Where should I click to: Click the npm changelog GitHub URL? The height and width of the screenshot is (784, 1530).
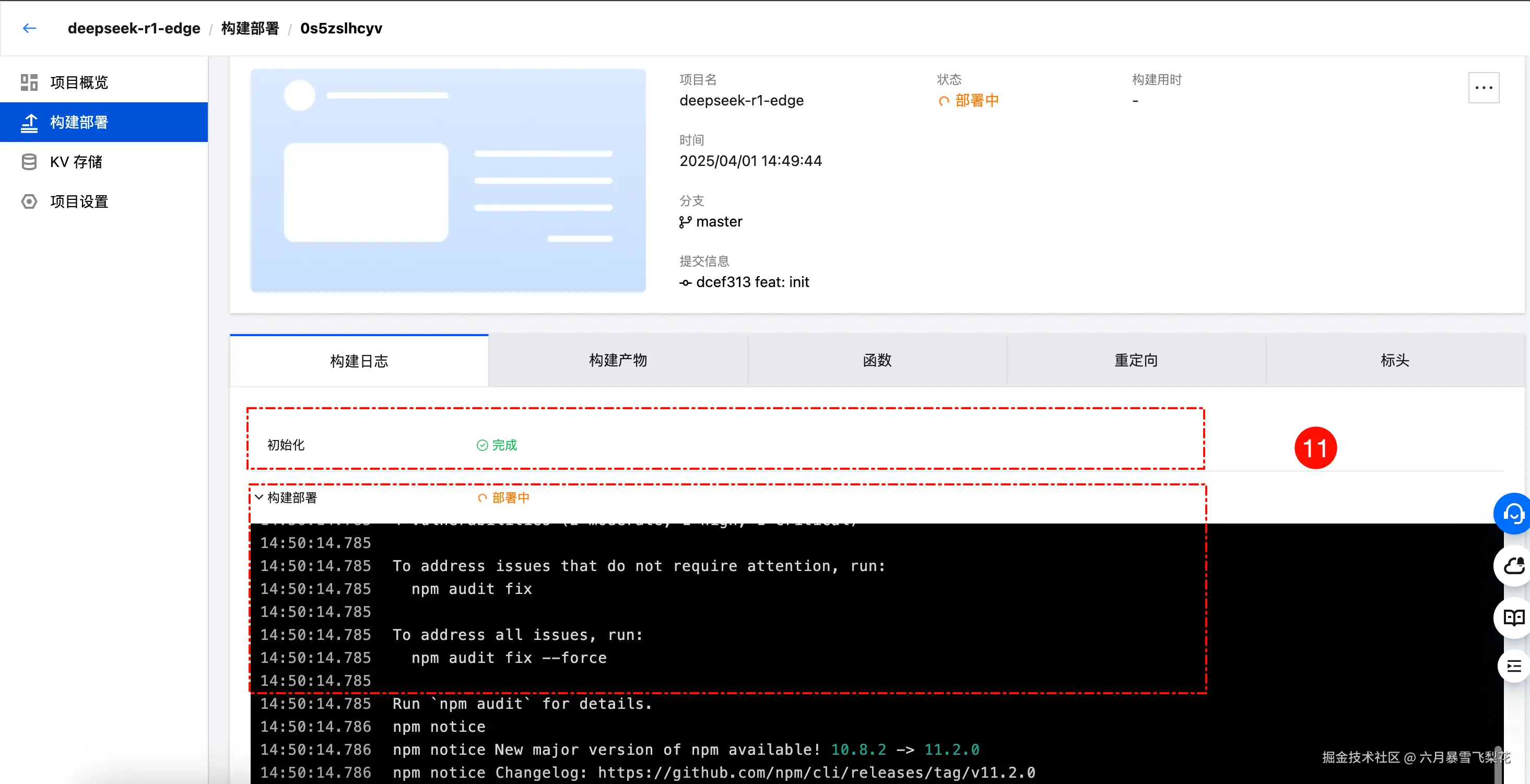pyautogui.click(x=816, y=773)
